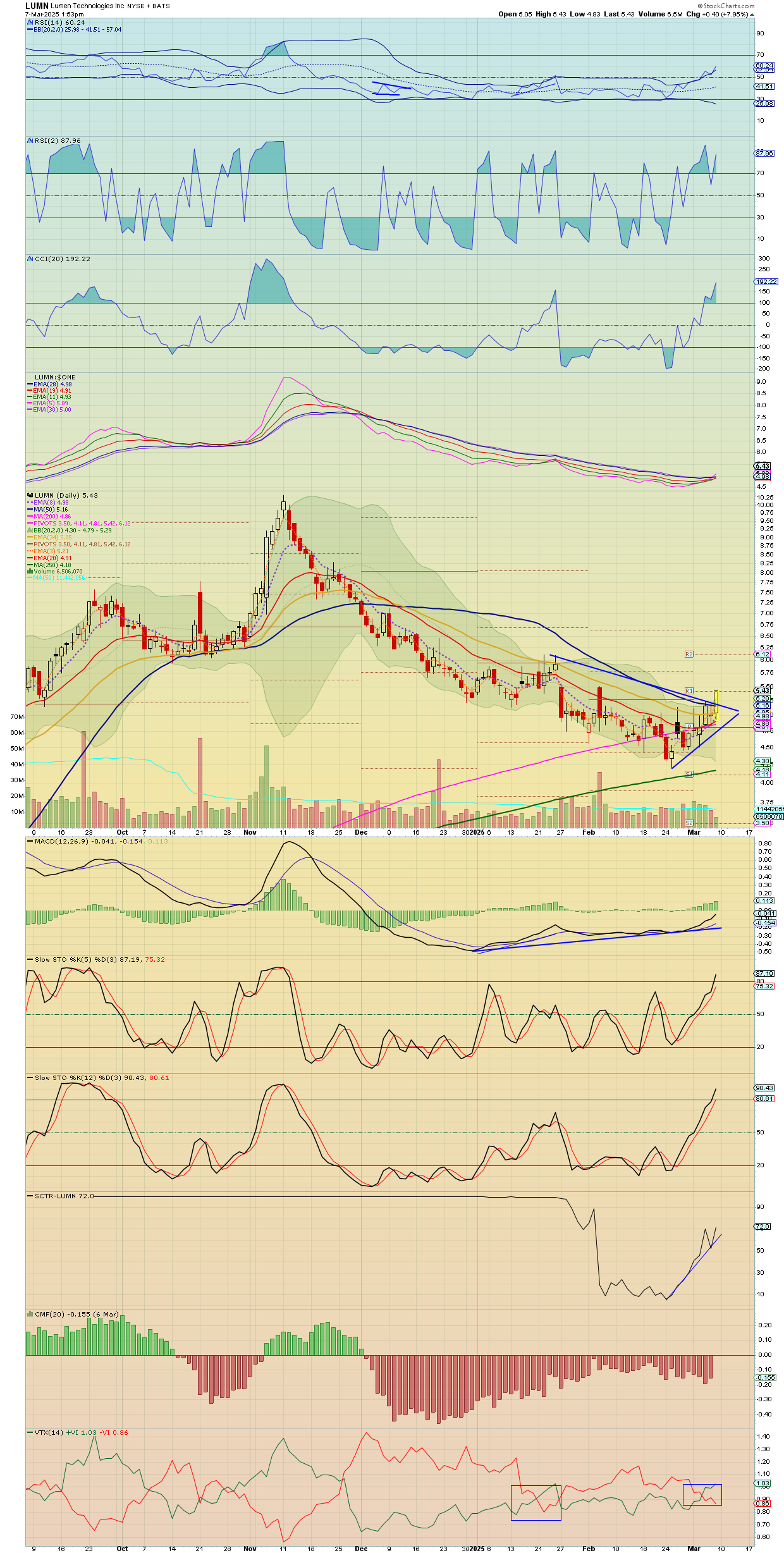
Task: Click the S2 pivot marker
Action: (689, 823)
